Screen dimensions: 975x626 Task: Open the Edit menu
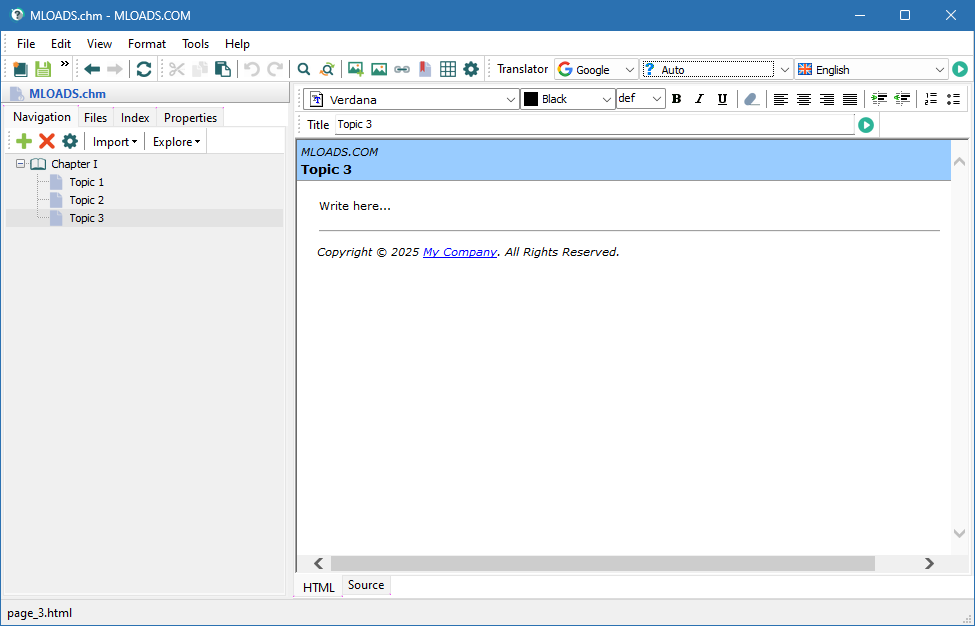tap(61, 44)
